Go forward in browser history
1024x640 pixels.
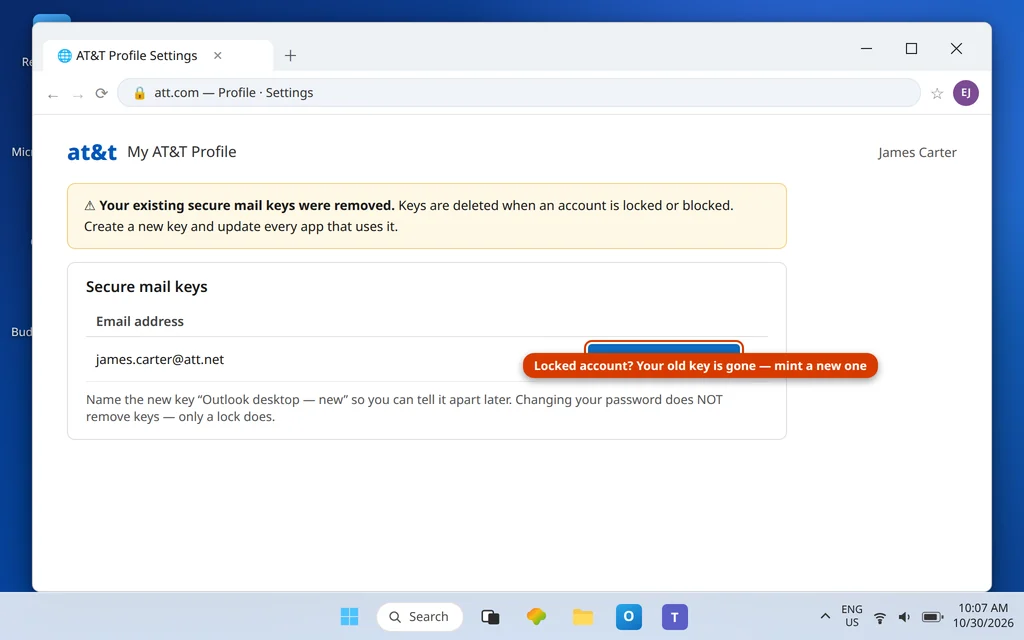78,95
